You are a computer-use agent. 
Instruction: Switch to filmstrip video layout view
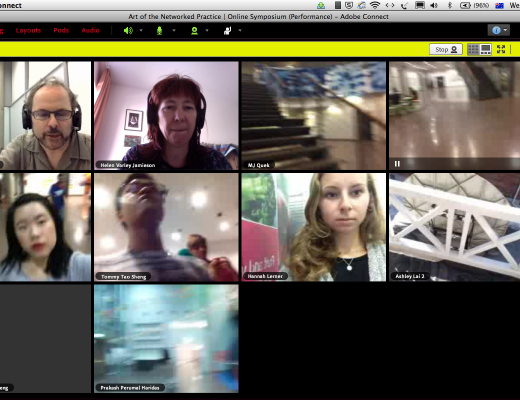(486, 50)
